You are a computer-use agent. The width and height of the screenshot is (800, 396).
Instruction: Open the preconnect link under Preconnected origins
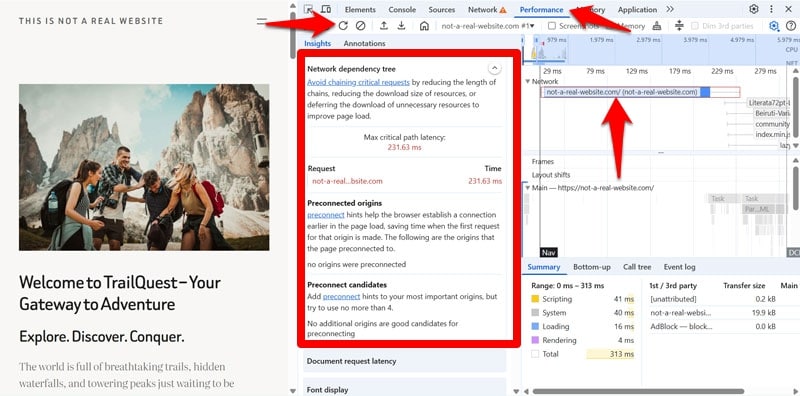326,215
